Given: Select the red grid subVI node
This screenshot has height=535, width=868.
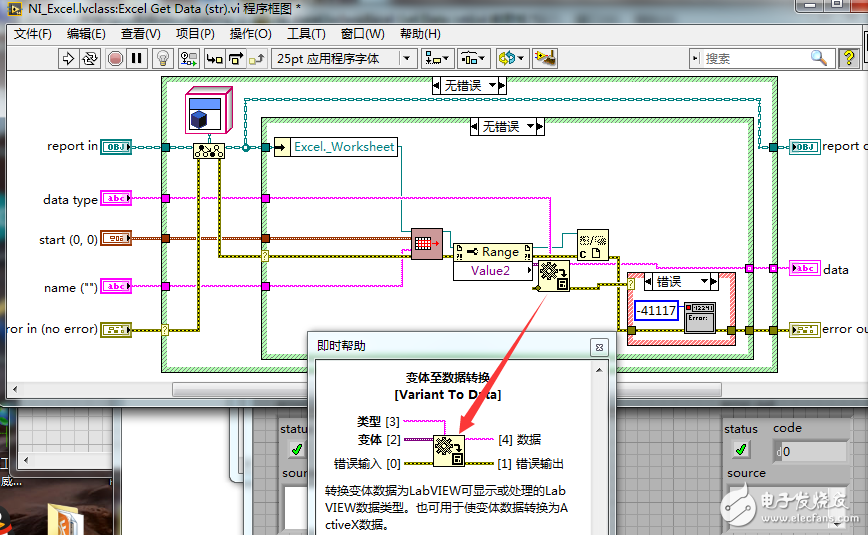Looking at the screenshot, I should pyautogui.click(x=427, y=244).
